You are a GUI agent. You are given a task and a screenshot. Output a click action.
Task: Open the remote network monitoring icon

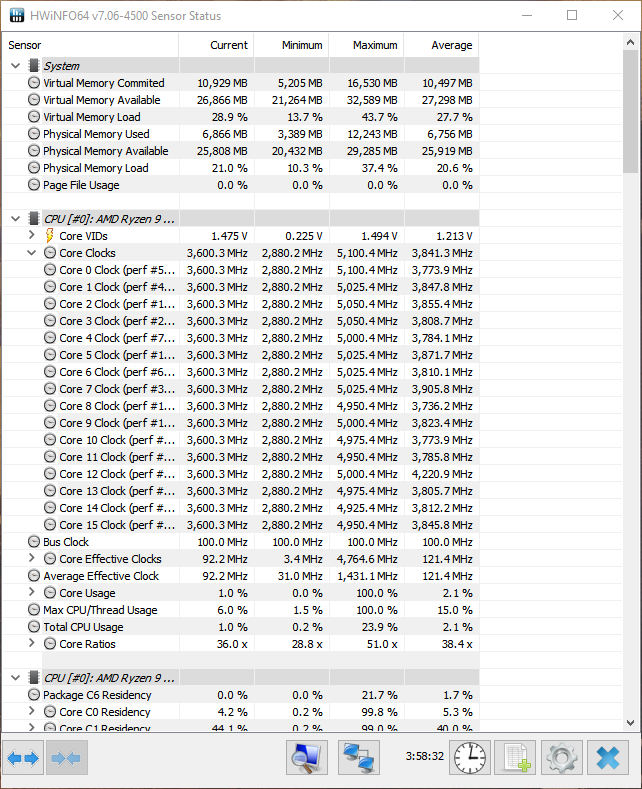point(357,758)
